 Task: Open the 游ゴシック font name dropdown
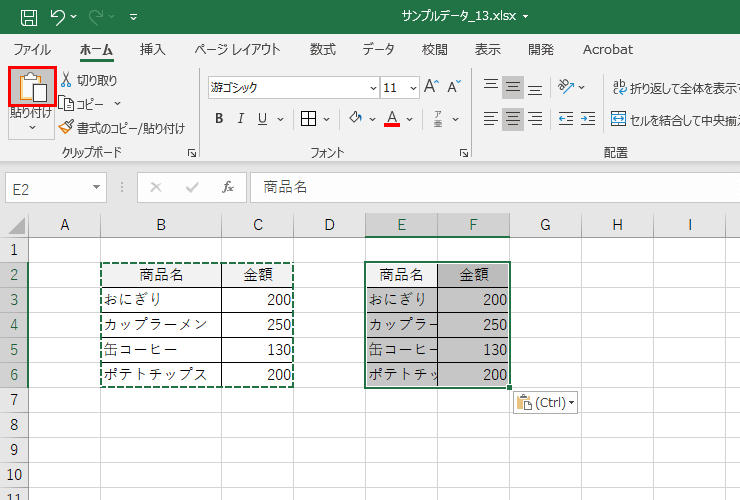pyautogui.click(x=373, y=88)
